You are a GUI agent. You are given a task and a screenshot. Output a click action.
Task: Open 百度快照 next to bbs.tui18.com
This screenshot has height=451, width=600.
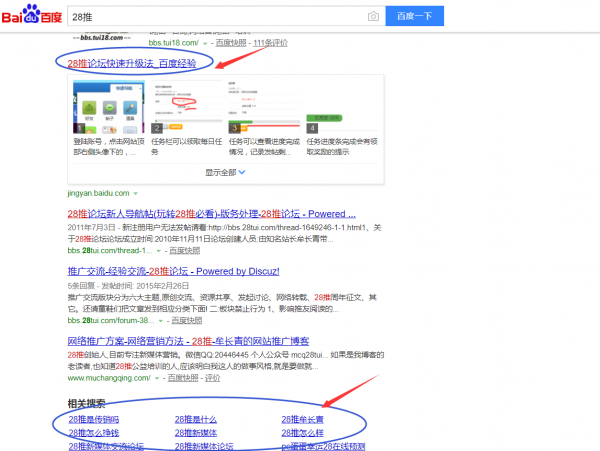(x=231, y=43)
